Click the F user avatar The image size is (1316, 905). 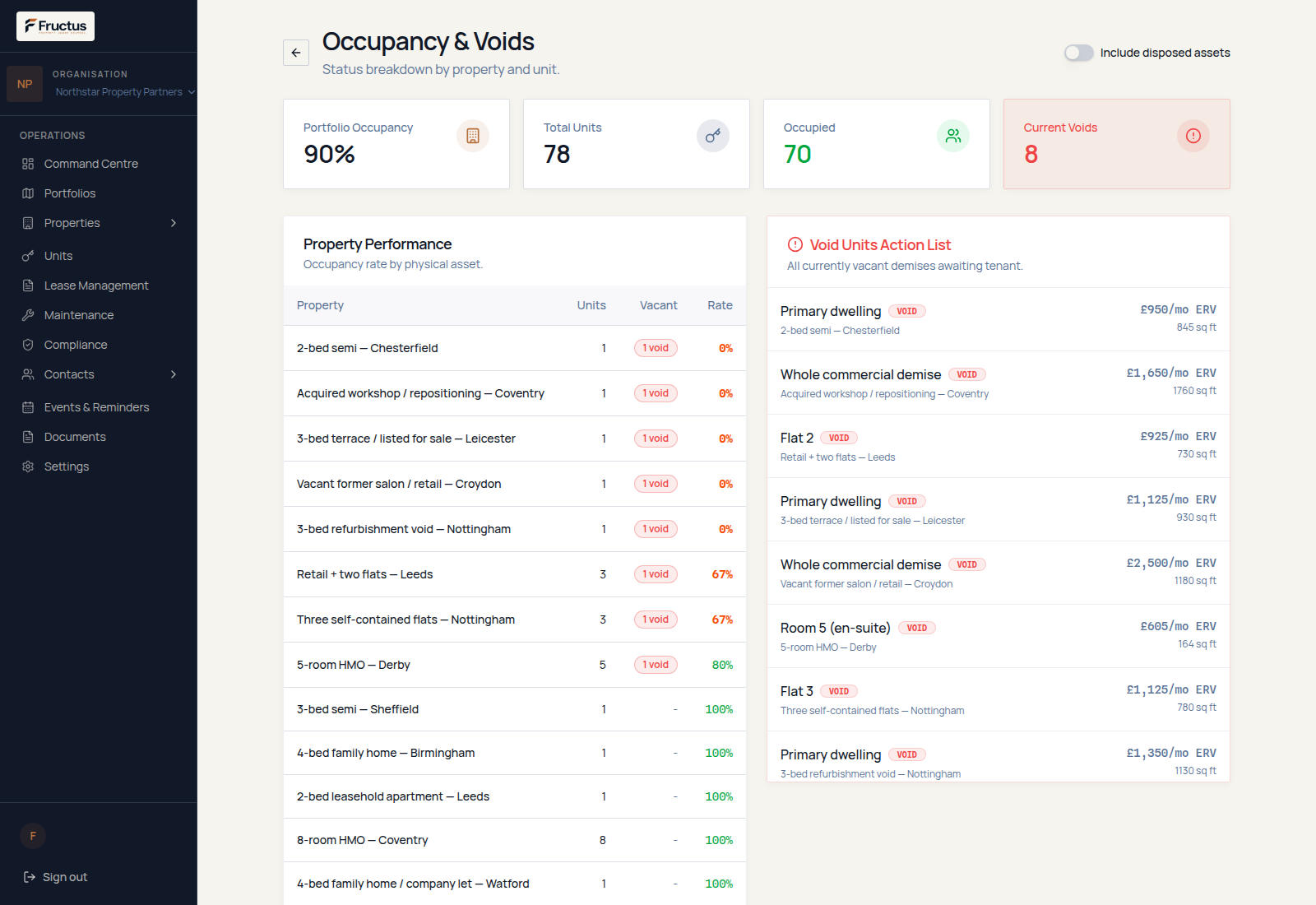[x=33, y=836]
